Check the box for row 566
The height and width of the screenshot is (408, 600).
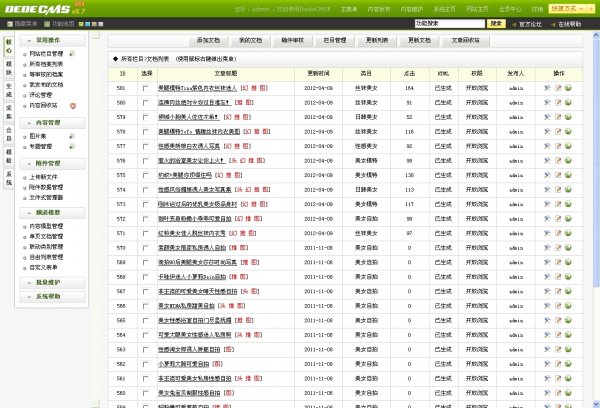click(145, 306)
